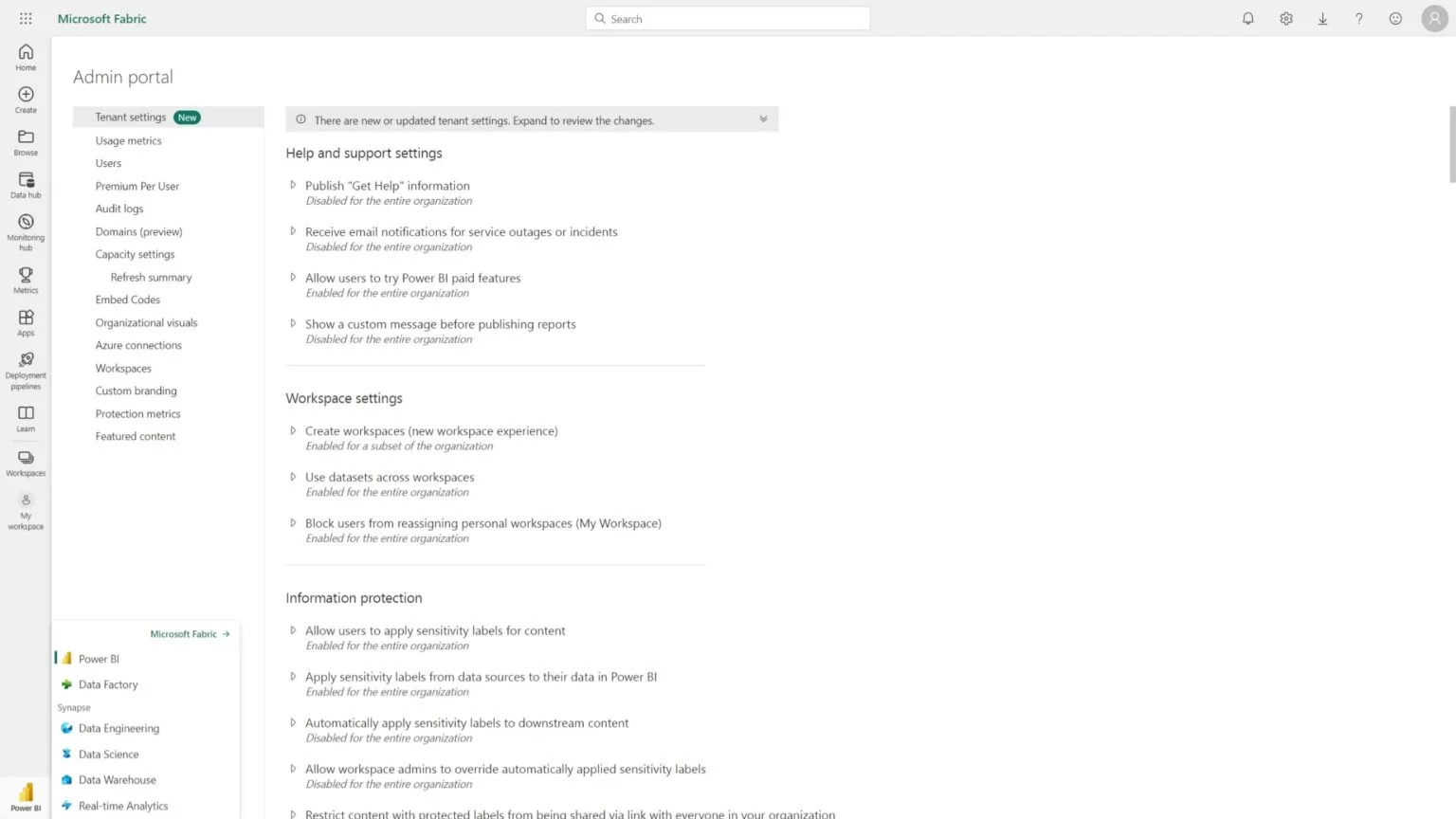Open the Data hub icon in sidebar
The width and height of the screenshot is (1456, 819).
coord(26,185)
